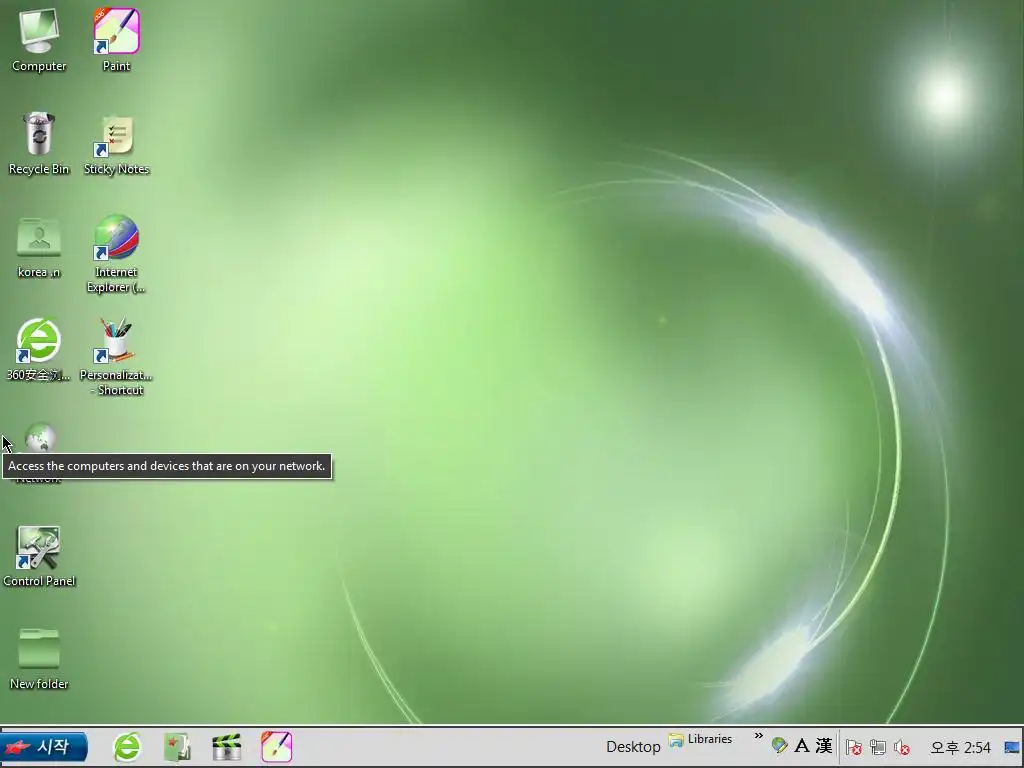Select the 360 browser desktop shortcut
Viewport: 1024px width, 768px height.
[39, 349]
